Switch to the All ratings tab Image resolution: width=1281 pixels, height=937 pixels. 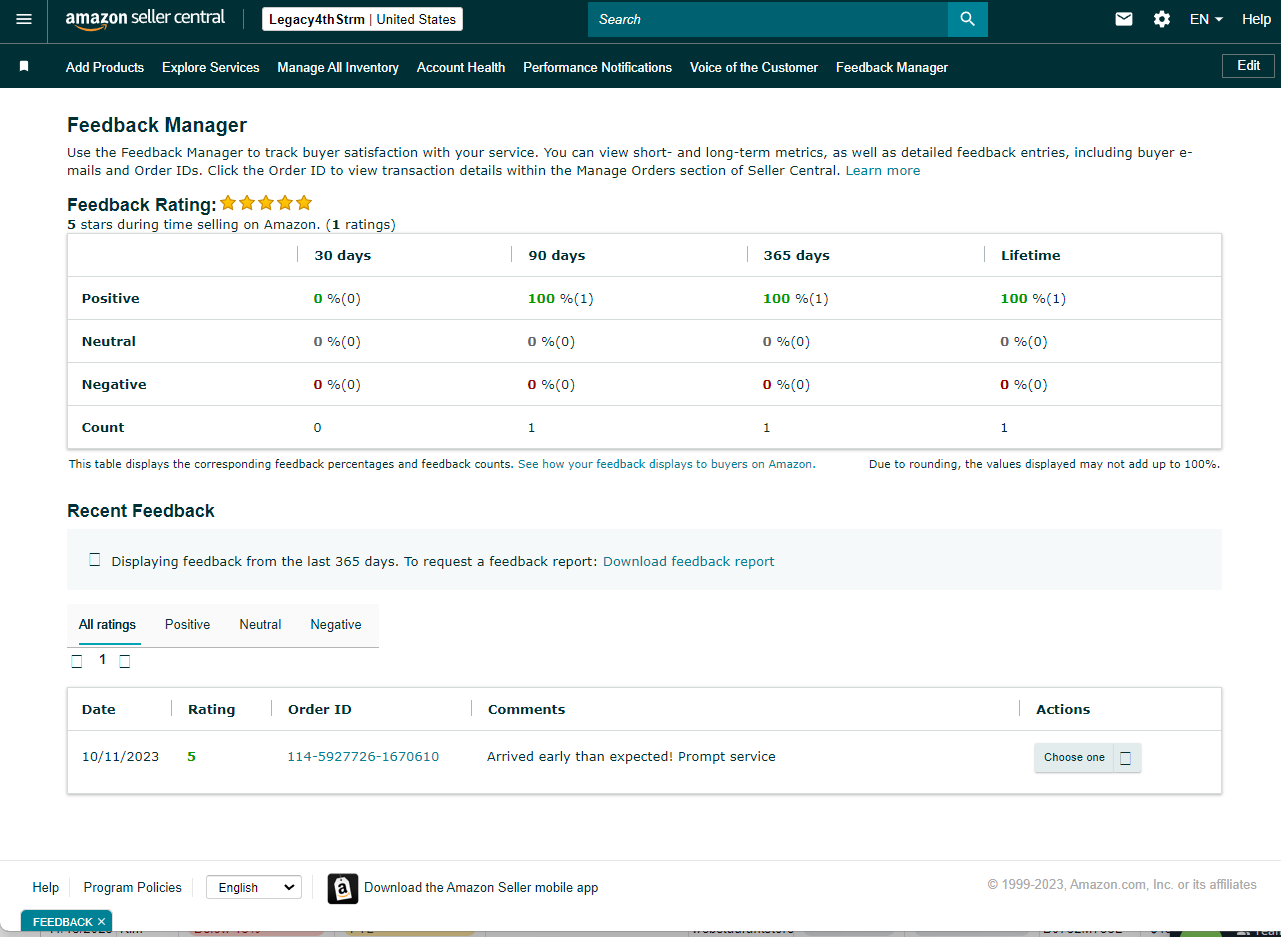click(107, 625)
